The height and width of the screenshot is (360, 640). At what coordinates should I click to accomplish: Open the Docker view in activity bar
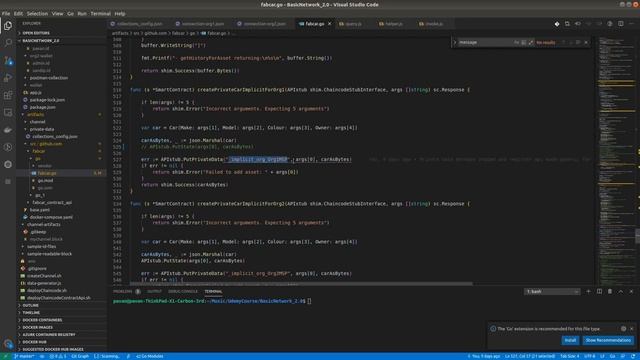8,130
